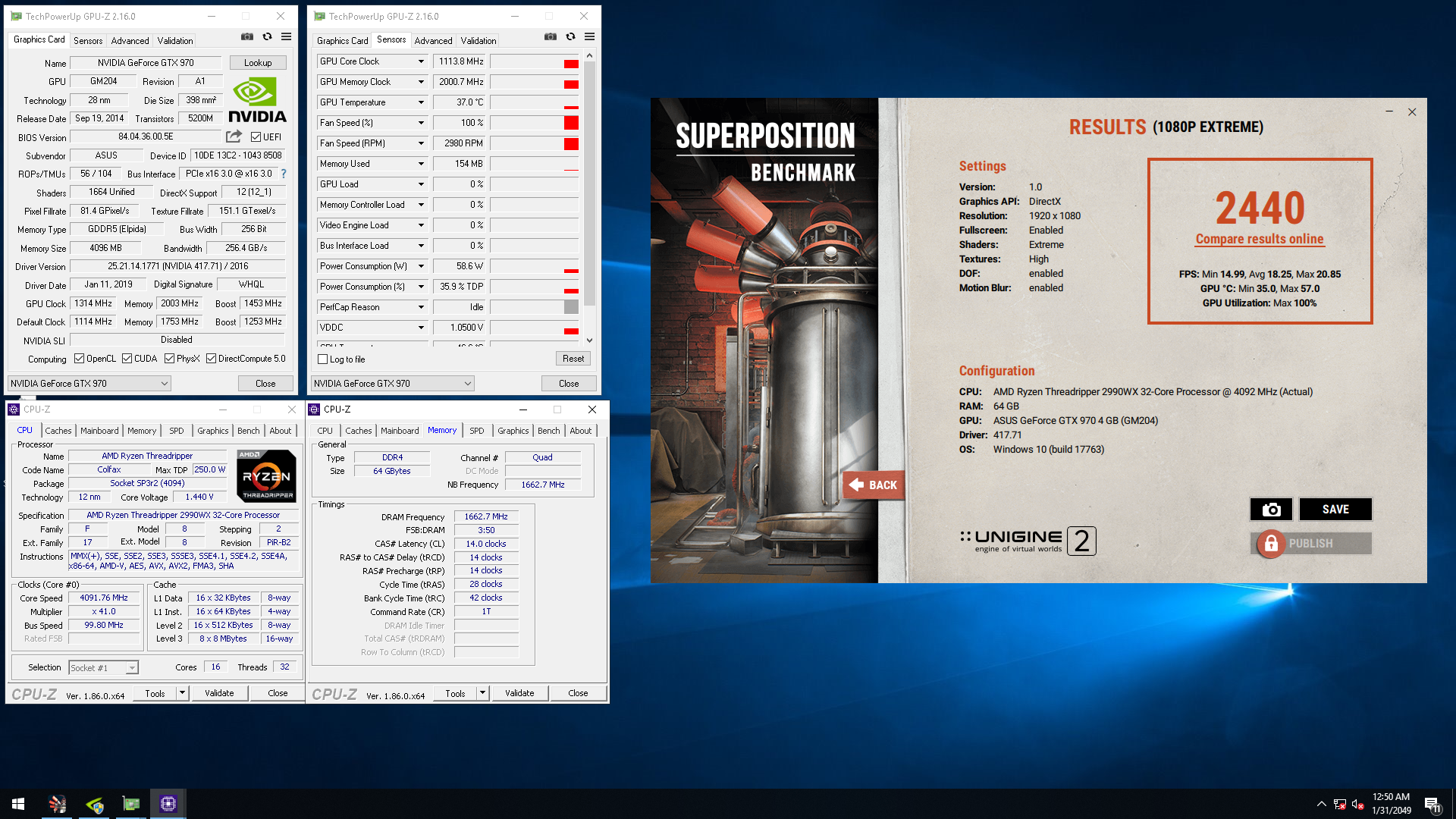Click the UNIGINE 2 logo

[1028, 541]
